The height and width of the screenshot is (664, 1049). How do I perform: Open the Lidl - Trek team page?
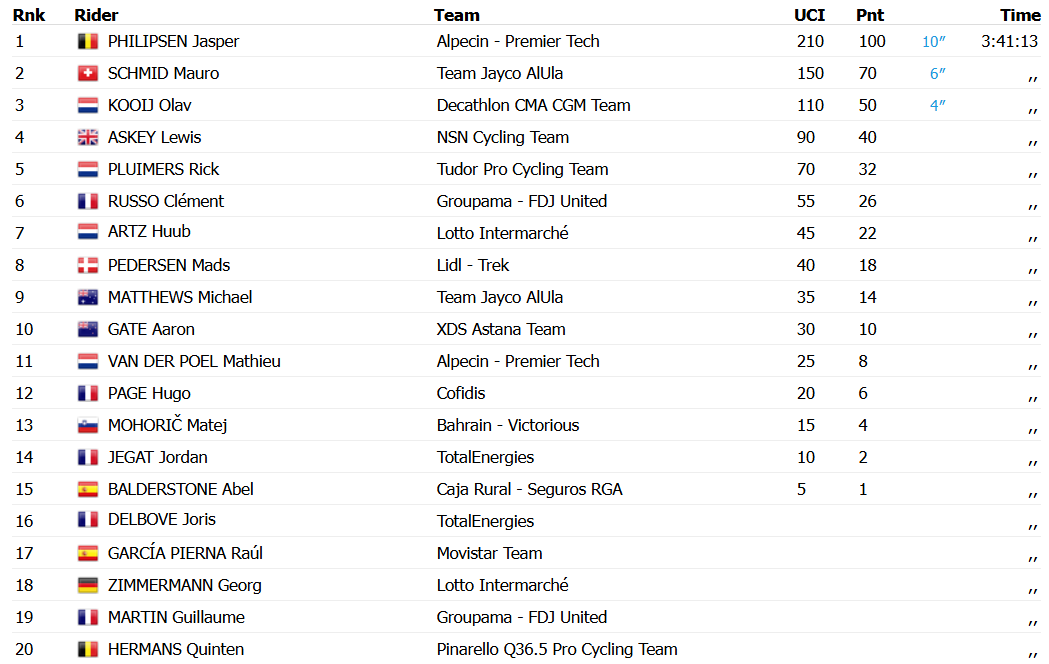pos(472,265)
